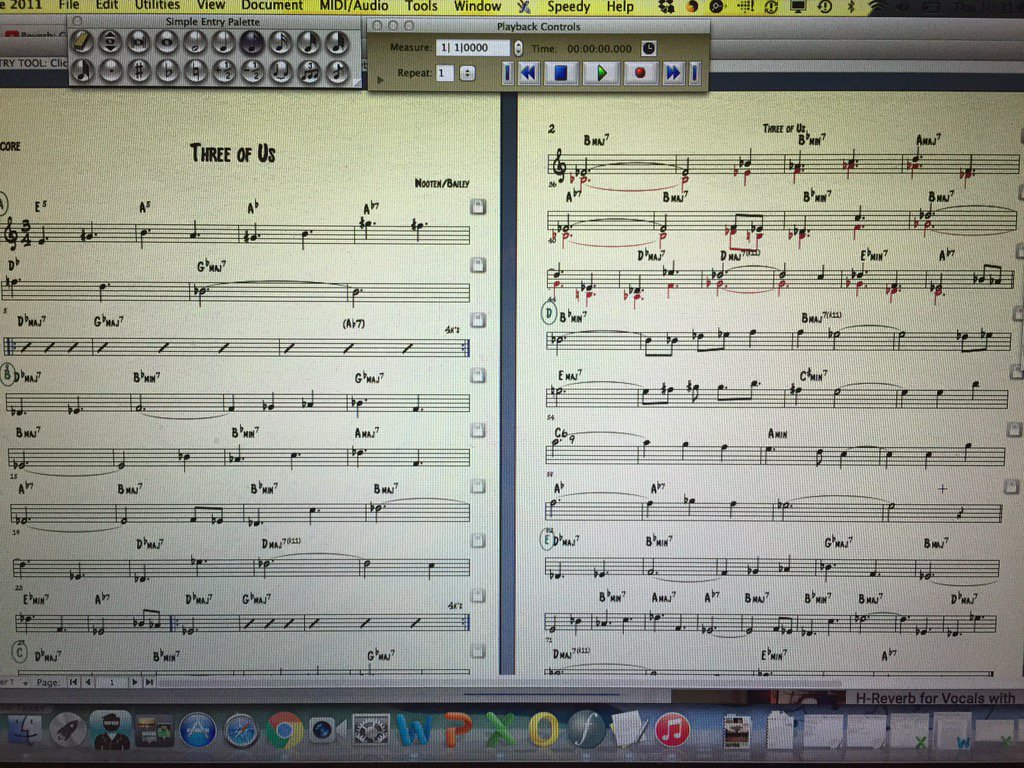Image resolution: width=1024 pixels, height=768 pixels.
Task: Open the Utilities menu
Action: click(157, 6)
